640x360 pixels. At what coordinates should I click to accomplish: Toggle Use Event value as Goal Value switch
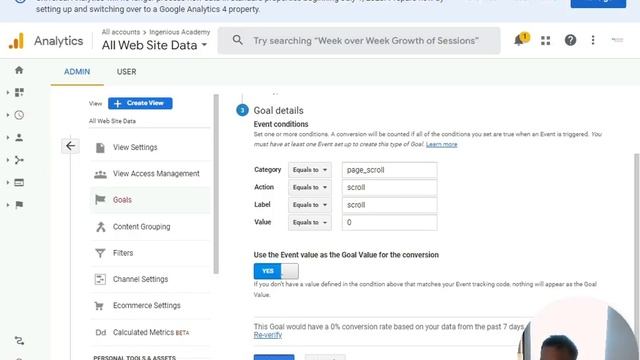tap(276, 271)
